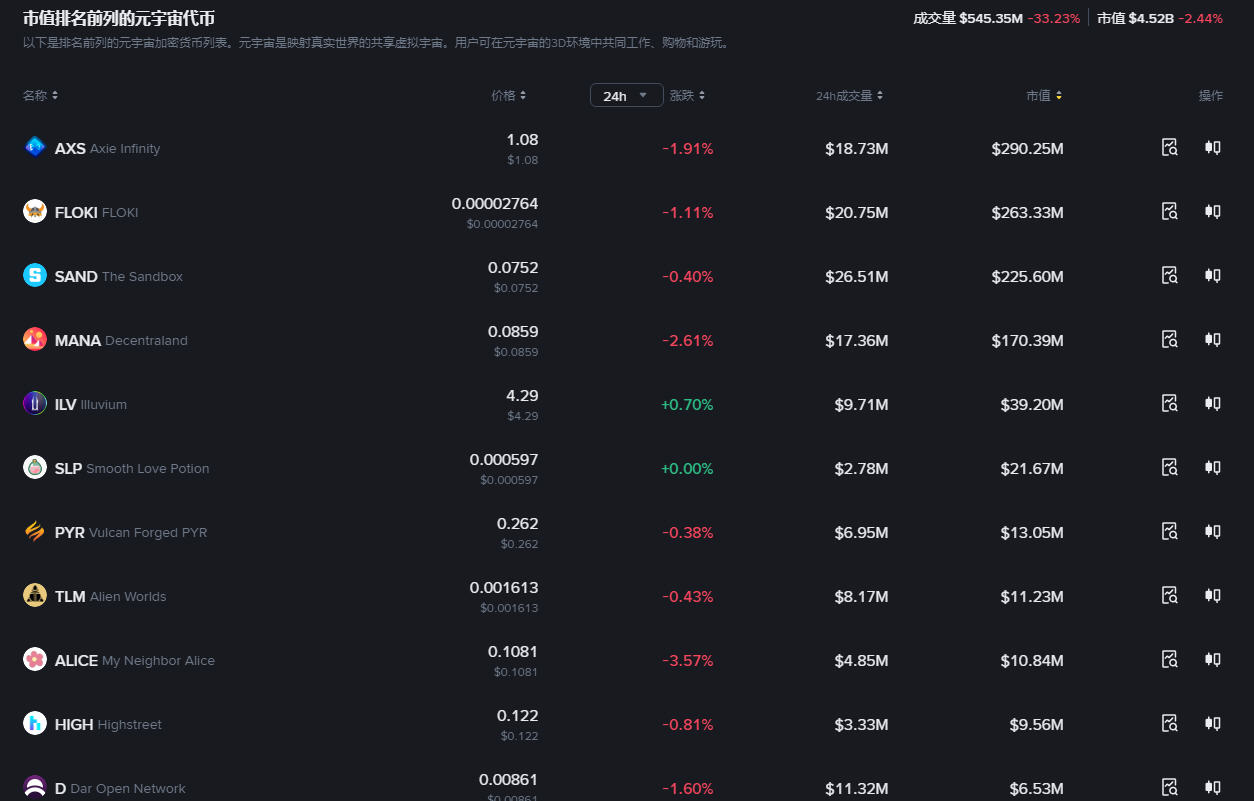Click the FLOKI coin logo
Image resolution: width=1254 pixels, height=801 pixels.
click(35, 211)
